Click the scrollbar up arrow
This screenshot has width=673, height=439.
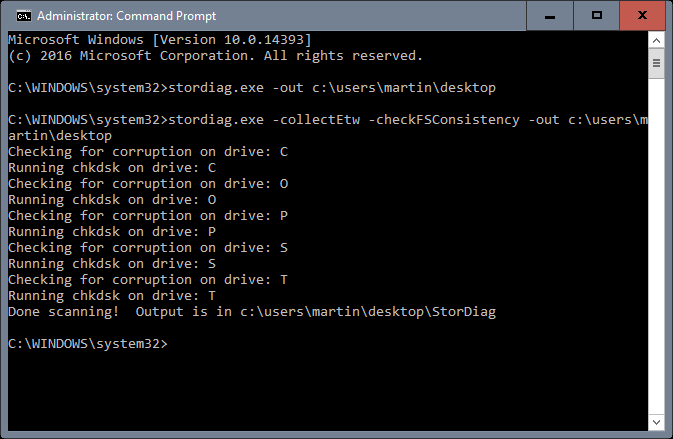pos(656,41)
